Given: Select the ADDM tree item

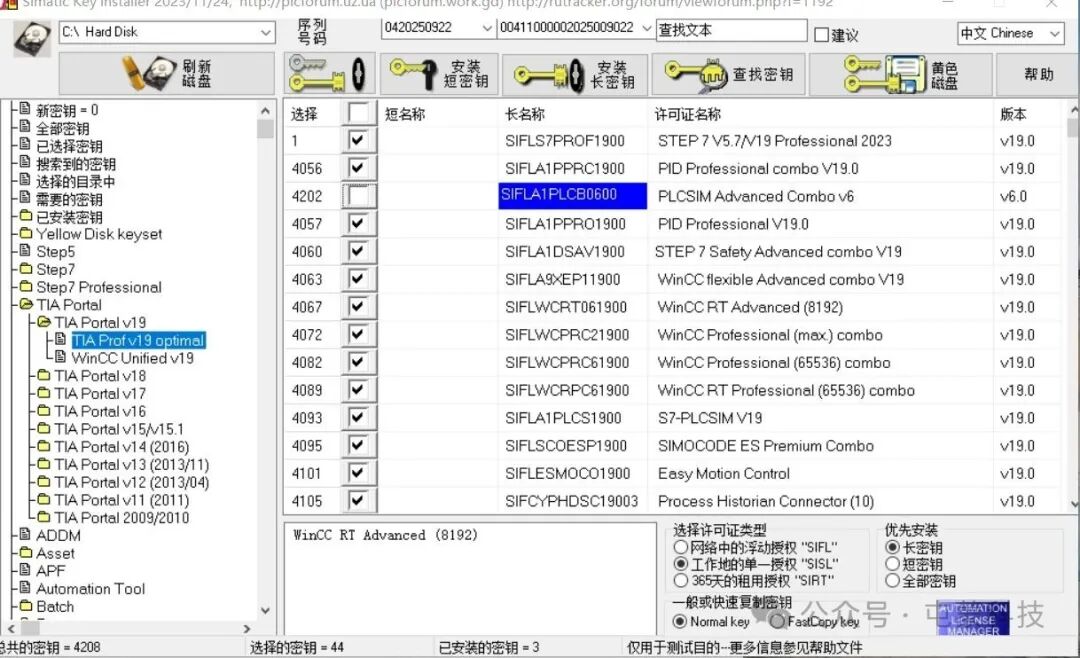Looking at the screenshot, I should (58, 536).
